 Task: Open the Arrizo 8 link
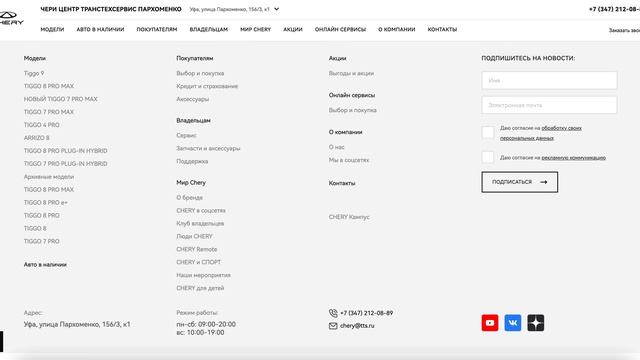tap(36, 138)
